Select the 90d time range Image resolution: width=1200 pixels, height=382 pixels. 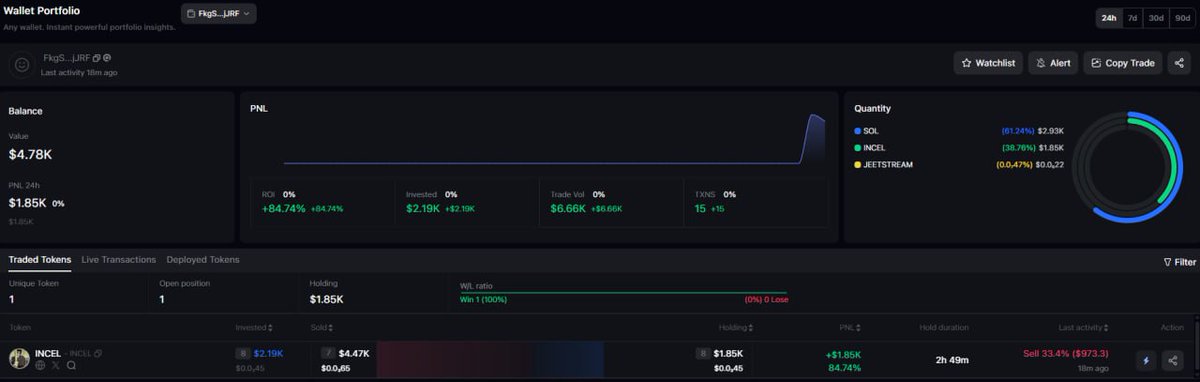pyautogui.click(x=1181, y=18)
